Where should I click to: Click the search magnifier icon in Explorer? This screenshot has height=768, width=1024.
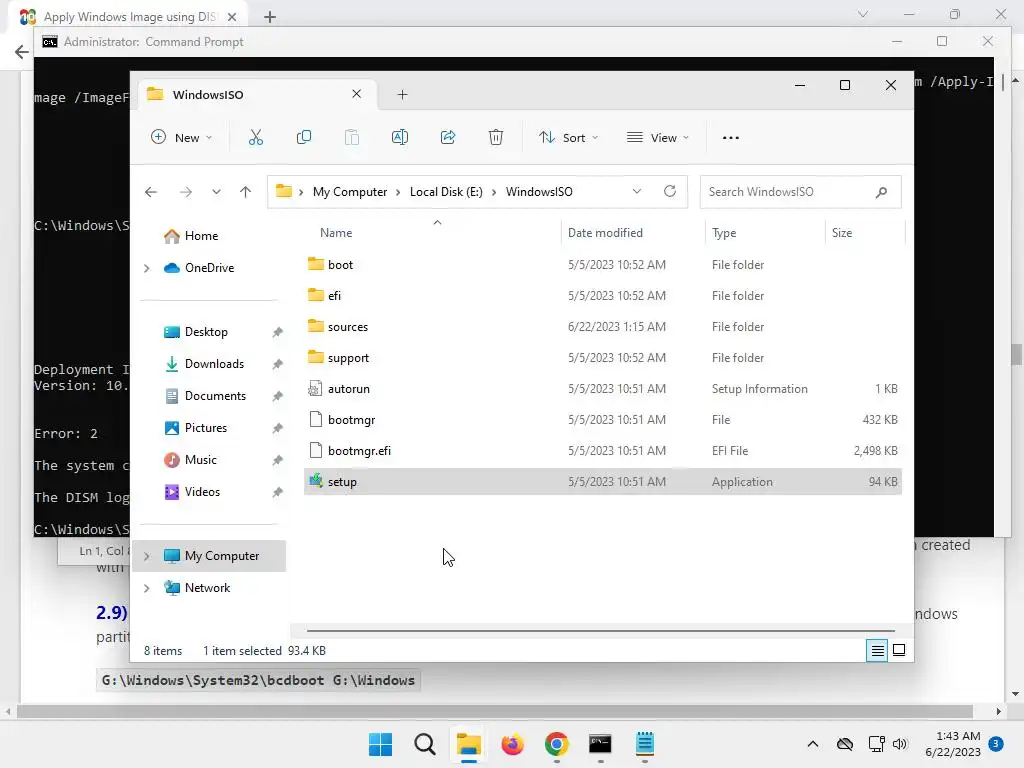point(881,192)
